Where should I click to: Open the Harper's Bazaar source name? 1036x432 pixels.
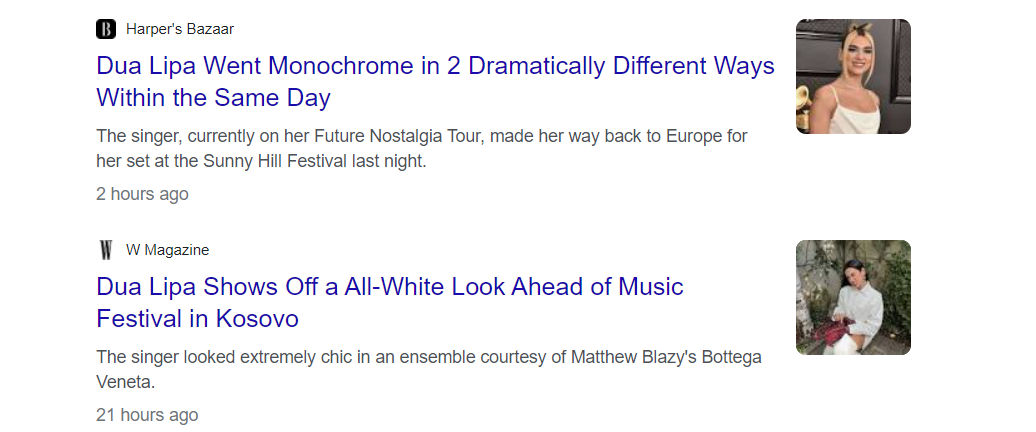pos(180,29)
